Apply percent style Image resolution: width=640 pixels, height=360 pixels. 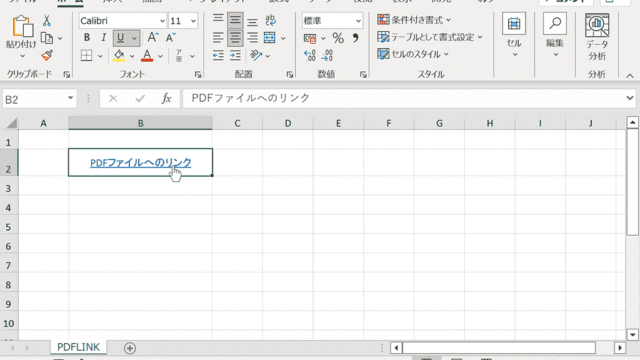coord(338,38)
